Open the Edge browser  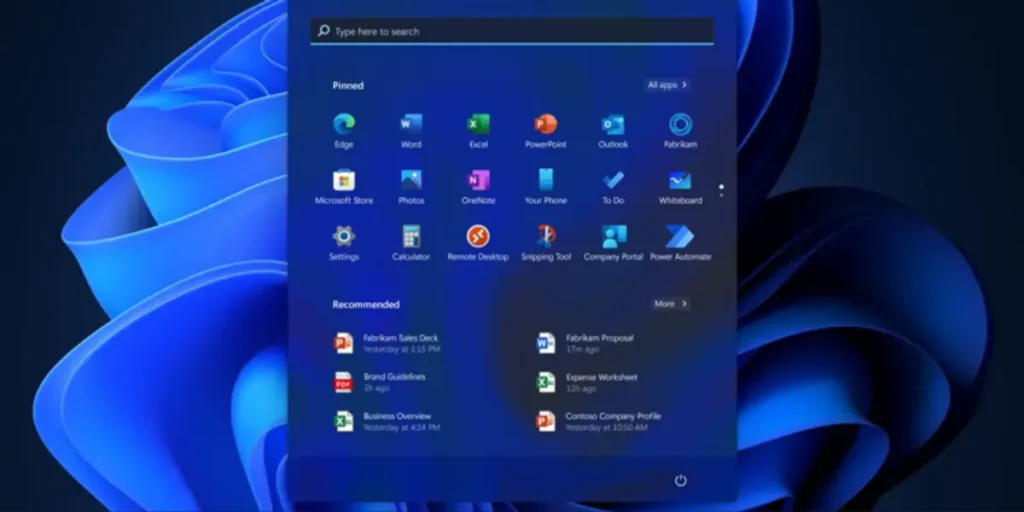click(344, 131)
